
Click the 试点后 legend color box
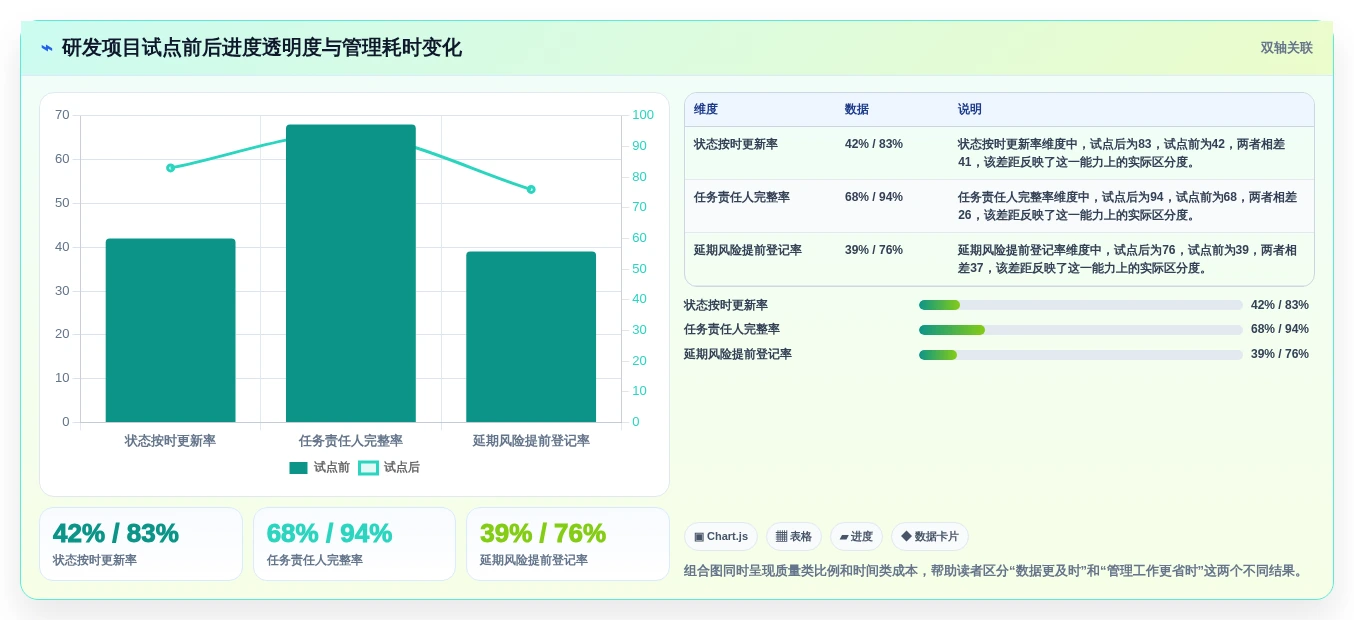[368, 468]
